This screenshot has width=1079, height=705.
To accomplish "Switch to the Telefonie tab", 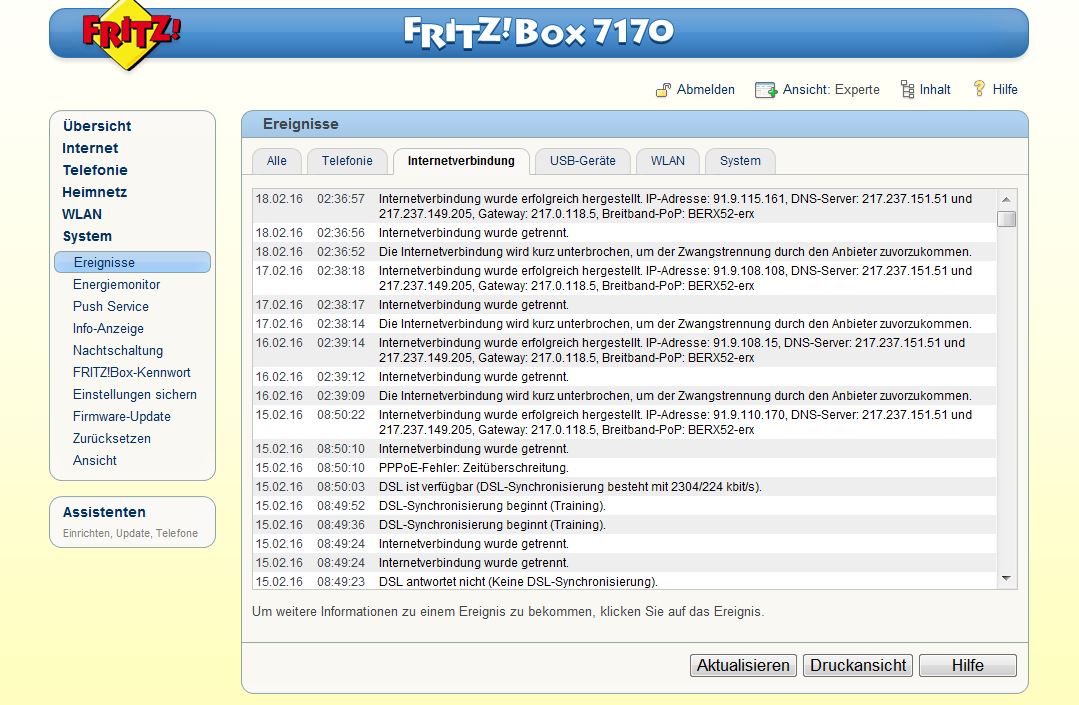I will tap(347, 161).
